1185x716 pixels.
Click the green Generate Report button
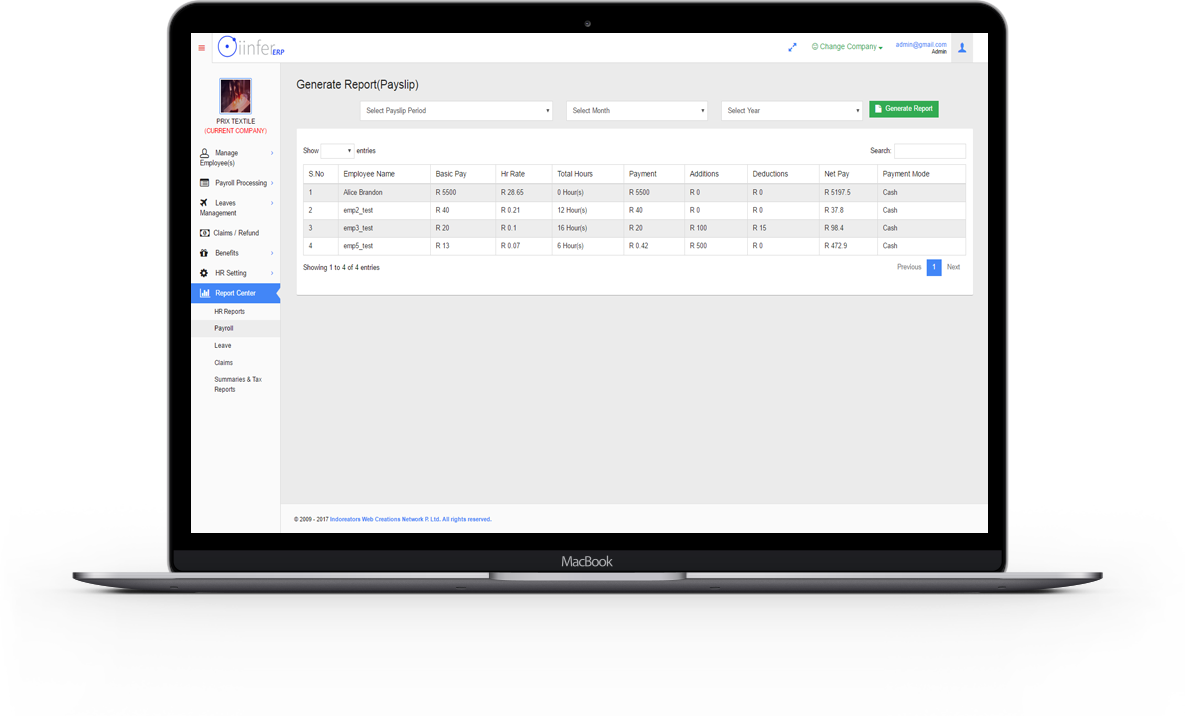click(x=904, y=109)
